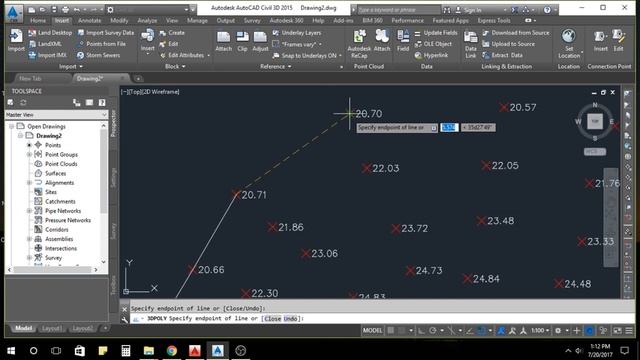Click the Undo option in command line

[x=290, y=318]
